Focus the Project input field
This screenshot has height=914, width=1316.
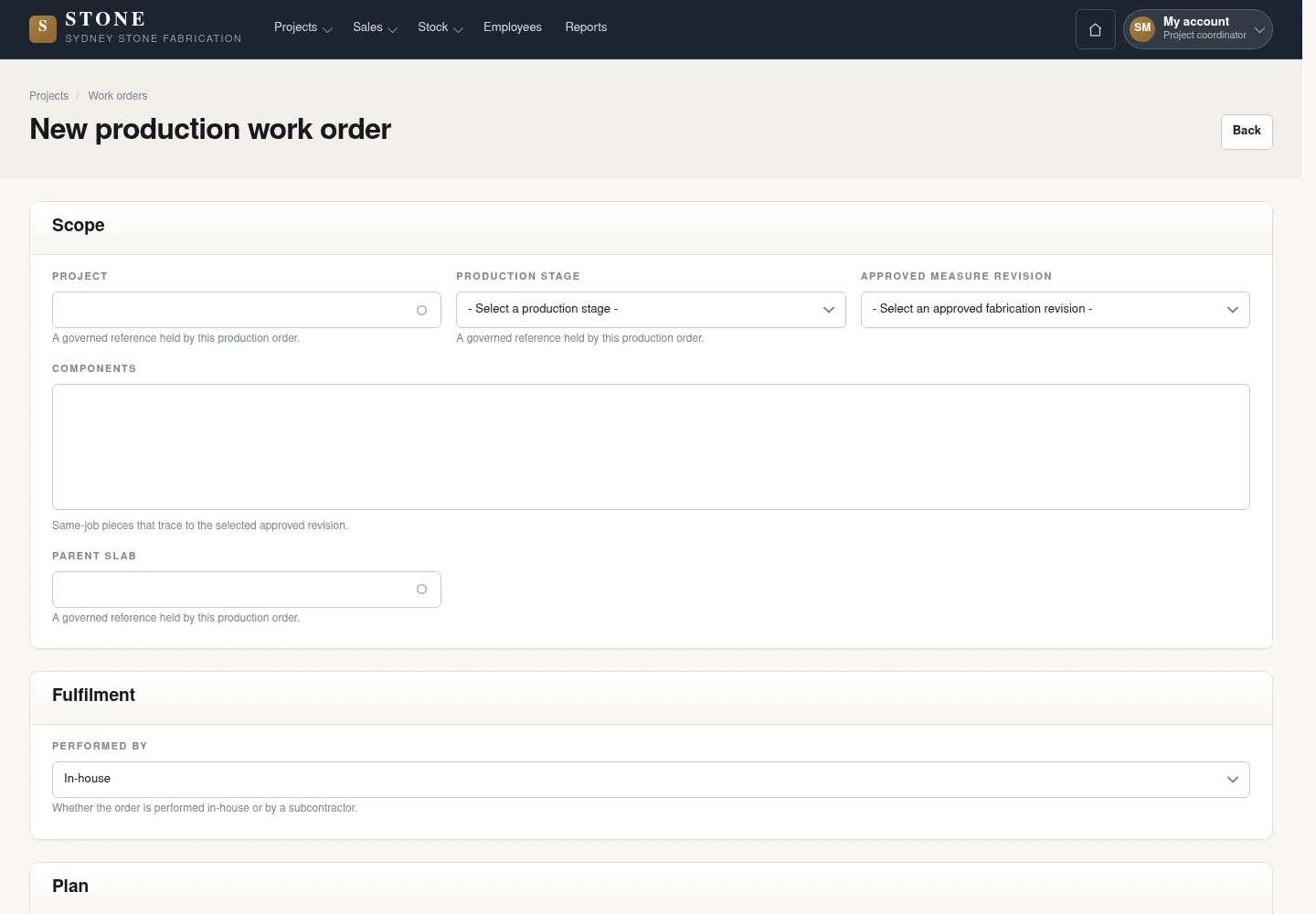pyautogui.click(x=247, y=310)
